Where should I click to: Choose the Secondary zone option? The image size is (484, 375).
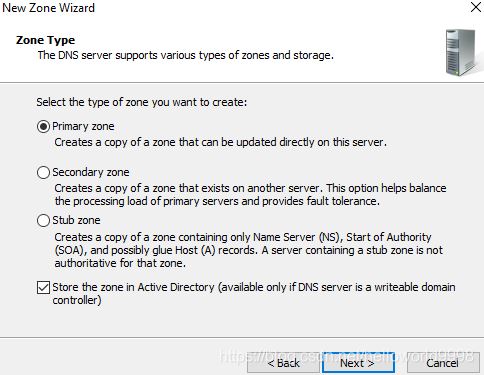(x=43, y=173)
